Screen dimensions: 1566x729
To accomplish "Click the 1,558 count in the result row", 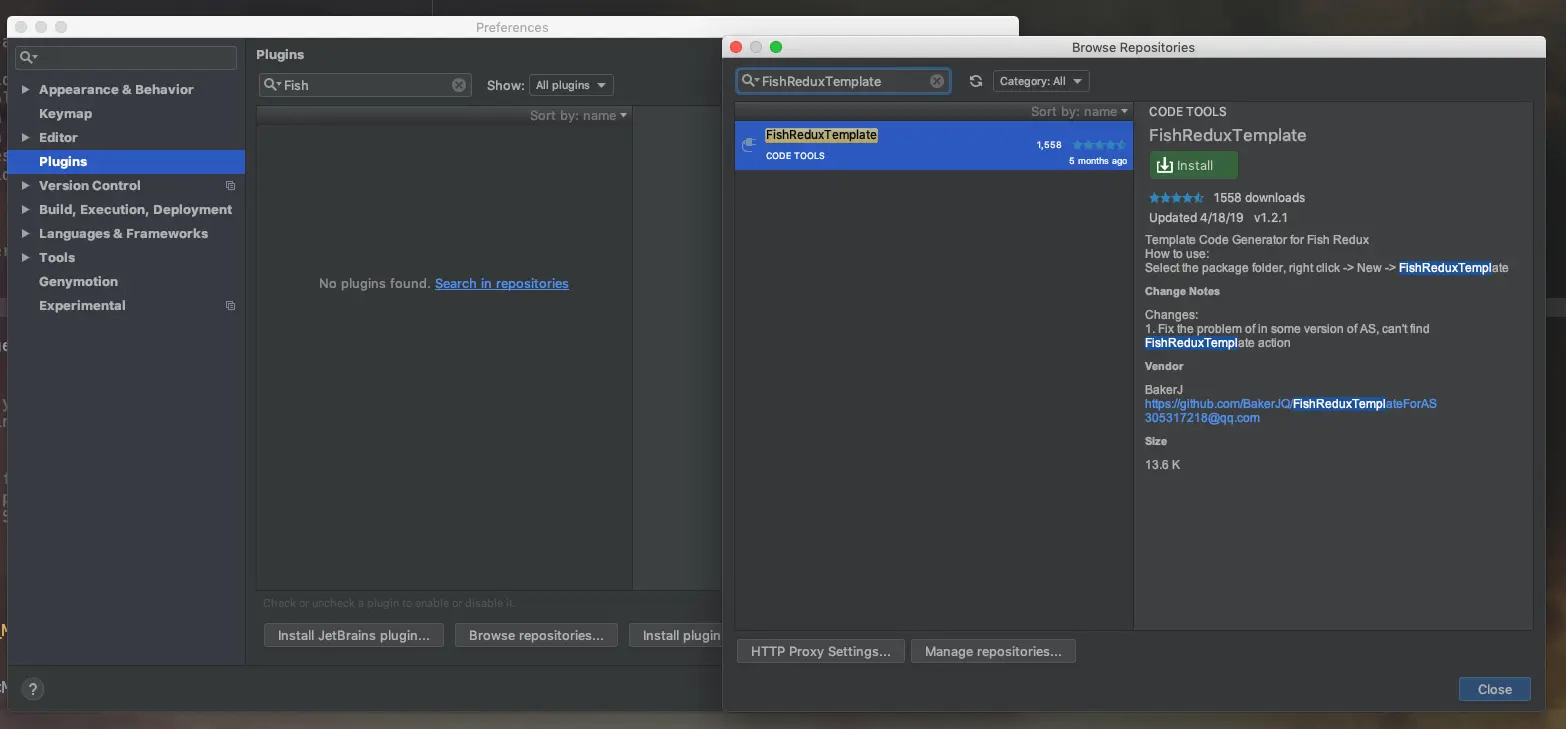I will tap(1049, 145).
